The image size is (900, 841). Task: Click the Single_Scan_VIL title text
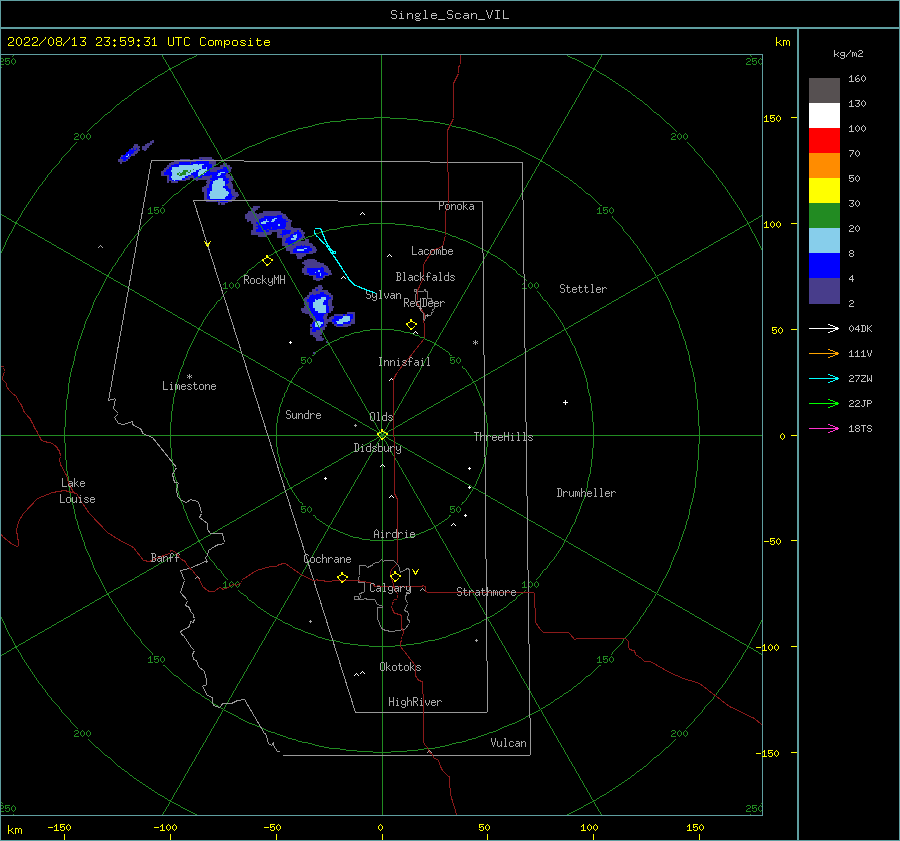coord(449,15)
